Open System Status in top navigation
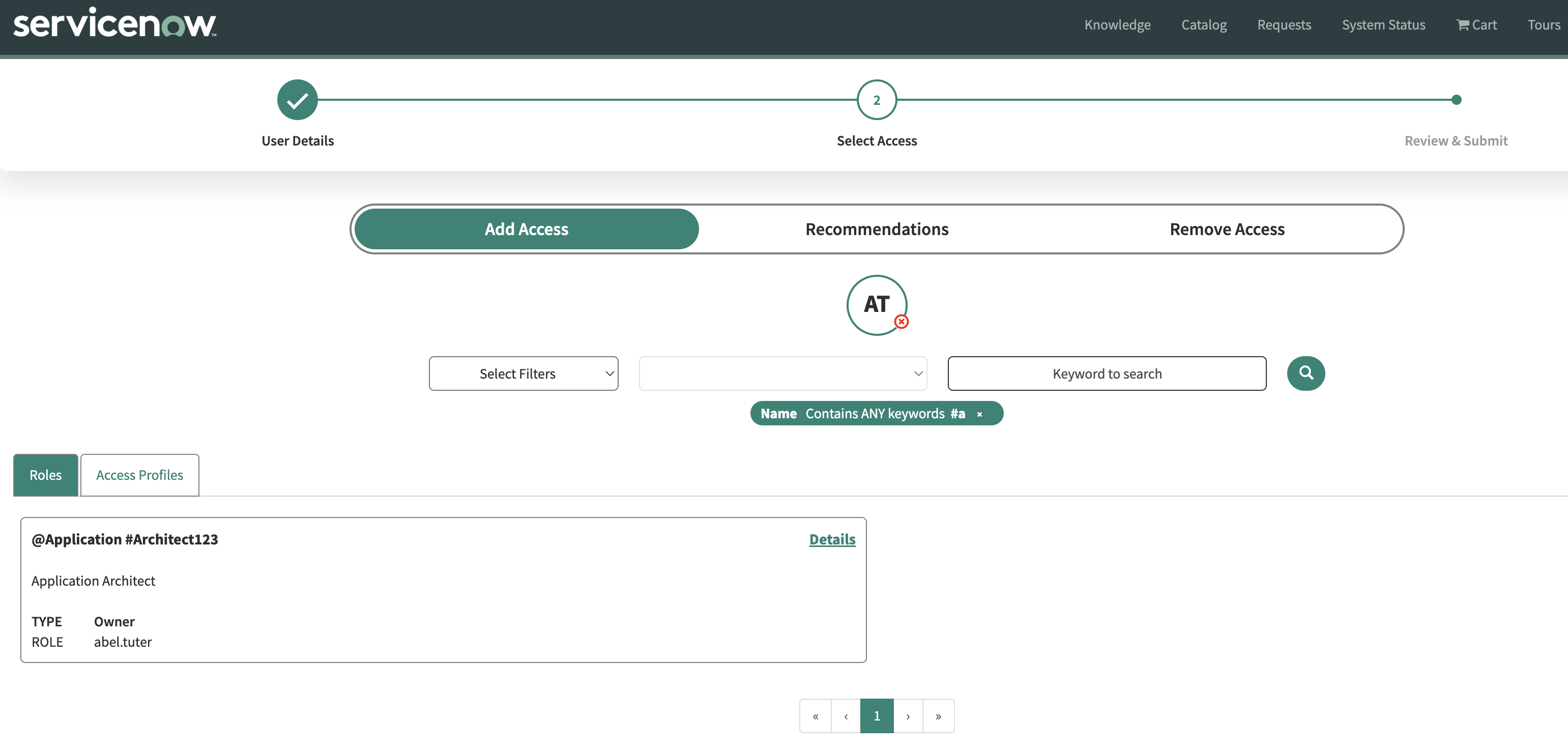Screen dimensions: 1568x749 [x=1383, y=25]
